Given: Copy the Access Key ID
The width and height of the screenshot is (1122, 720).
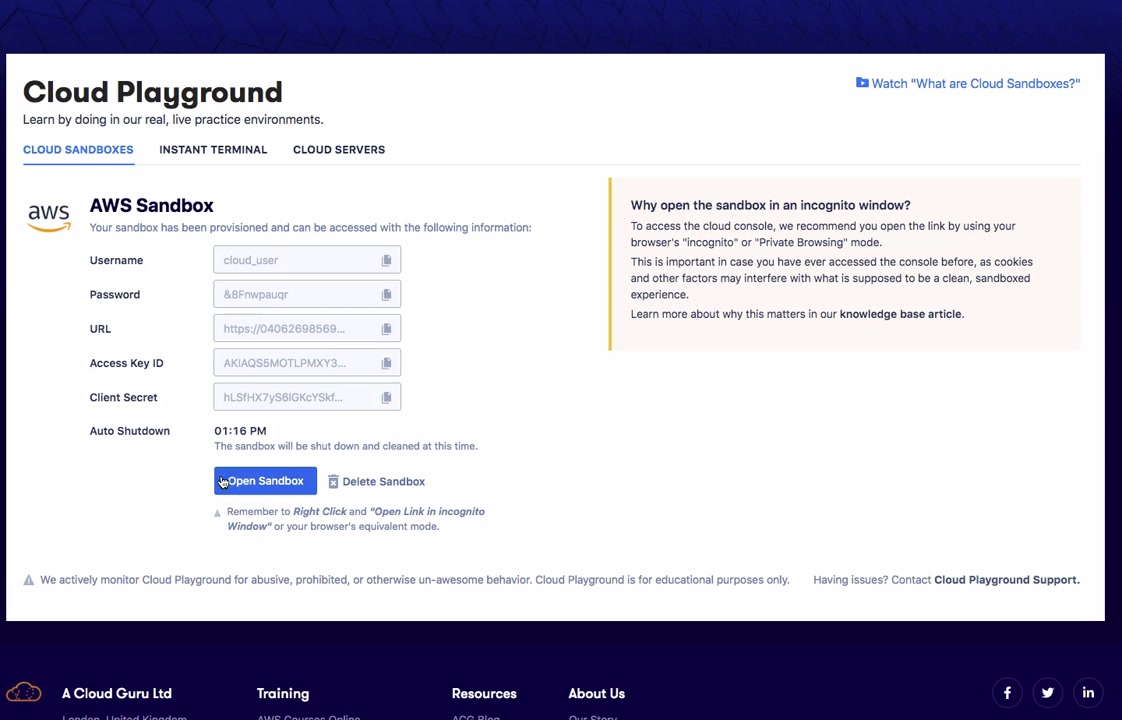Looking at the screenshot, I should 386,363.
